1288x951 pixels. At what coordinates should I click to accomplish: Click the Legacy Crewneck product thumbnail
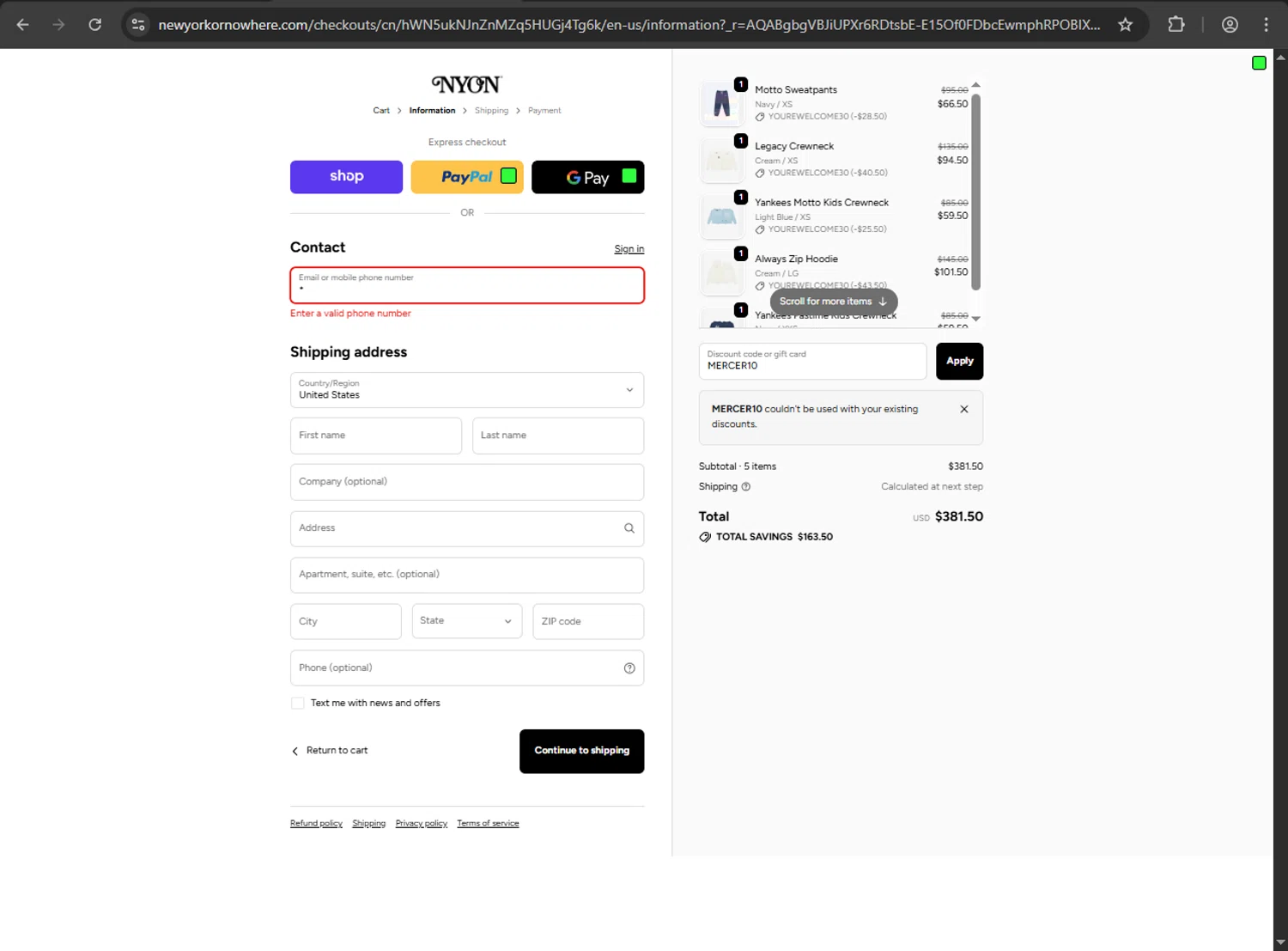tap(722, 160)
